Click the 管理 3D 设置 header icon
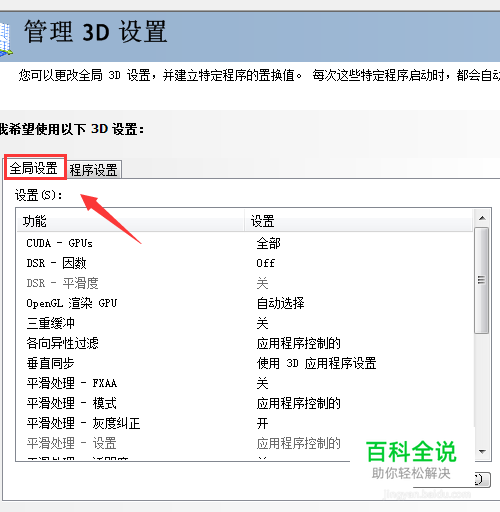500x512 pixels. click(x=6, y=38)
